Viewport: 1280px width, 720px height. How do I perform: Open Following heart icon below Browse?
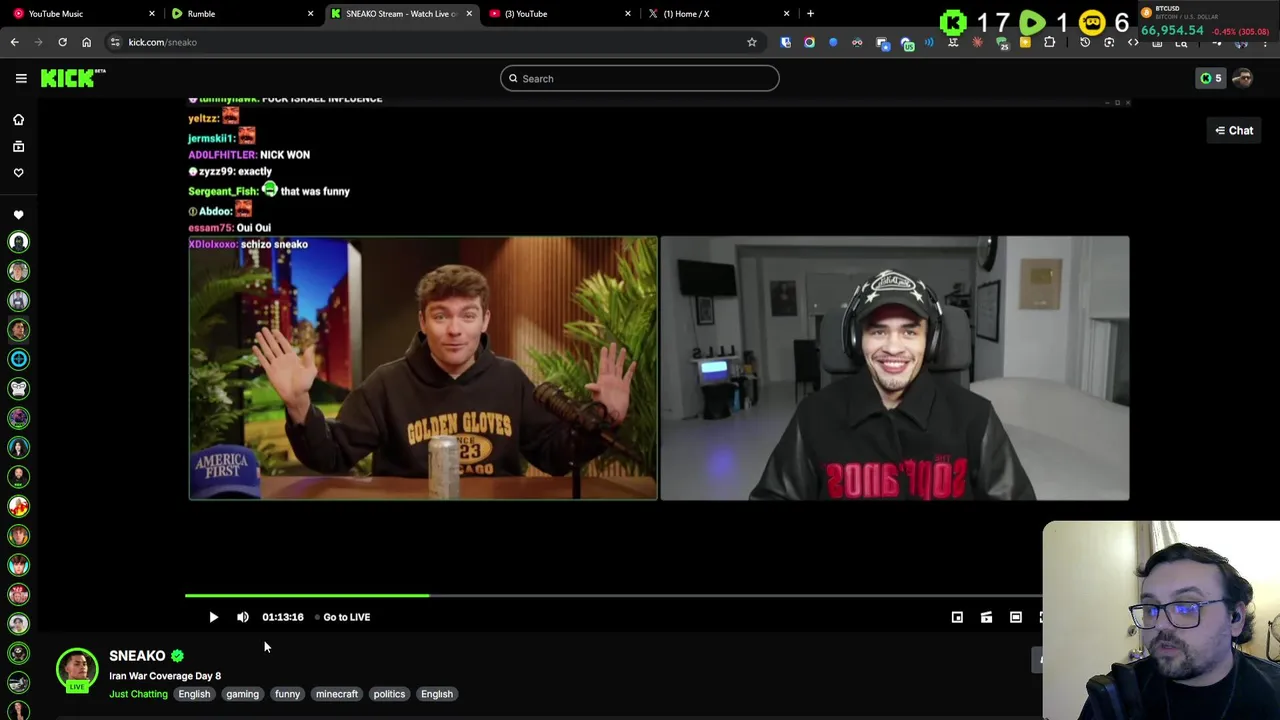coord(18,173)
